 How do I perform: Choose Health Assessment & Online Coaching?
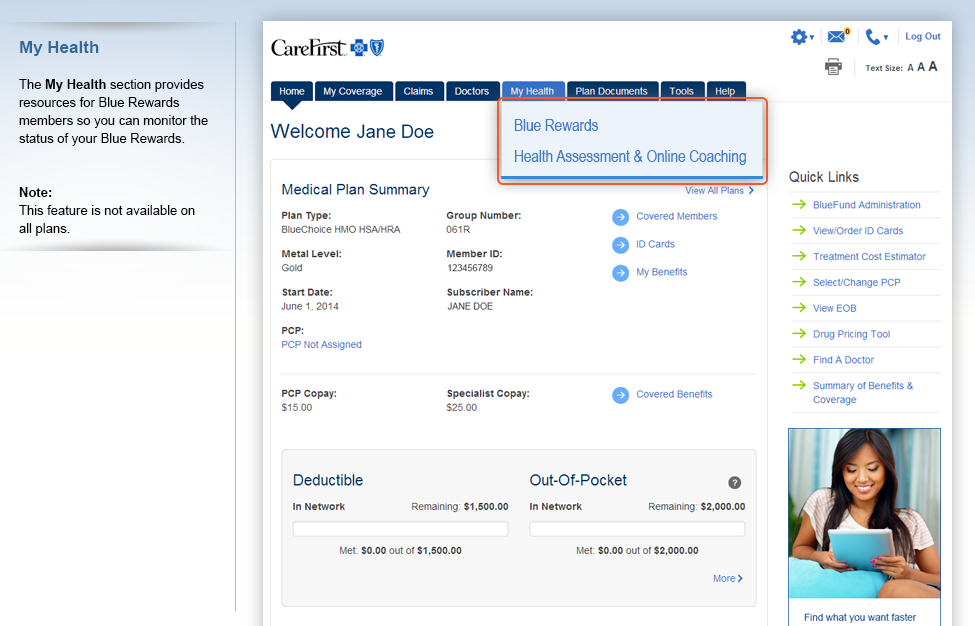[x=630, y=157]
